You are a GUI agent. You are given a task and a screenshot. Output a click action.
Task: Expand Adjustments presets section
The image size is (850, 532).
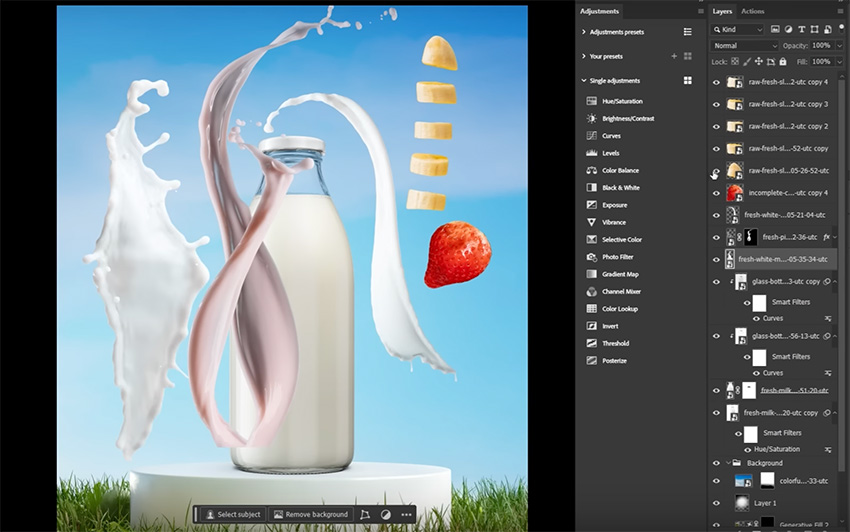click(x=583, y=32)
